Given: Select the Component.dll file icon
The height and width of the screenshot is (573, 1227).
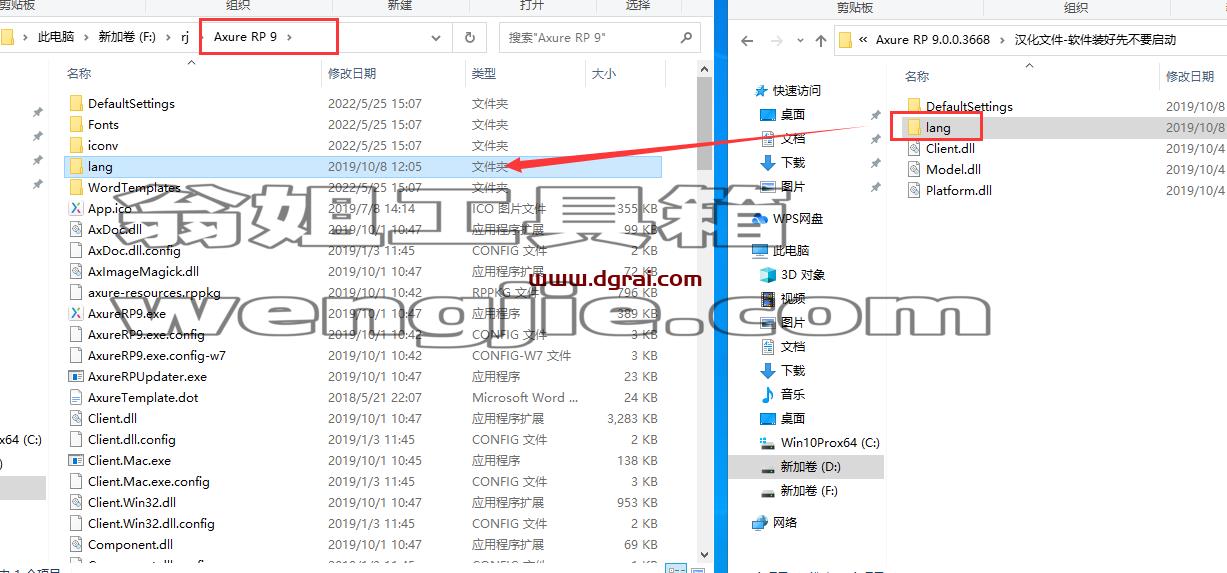Looking at the screenshot, I should pyautogui.click(x=76, y=544).
